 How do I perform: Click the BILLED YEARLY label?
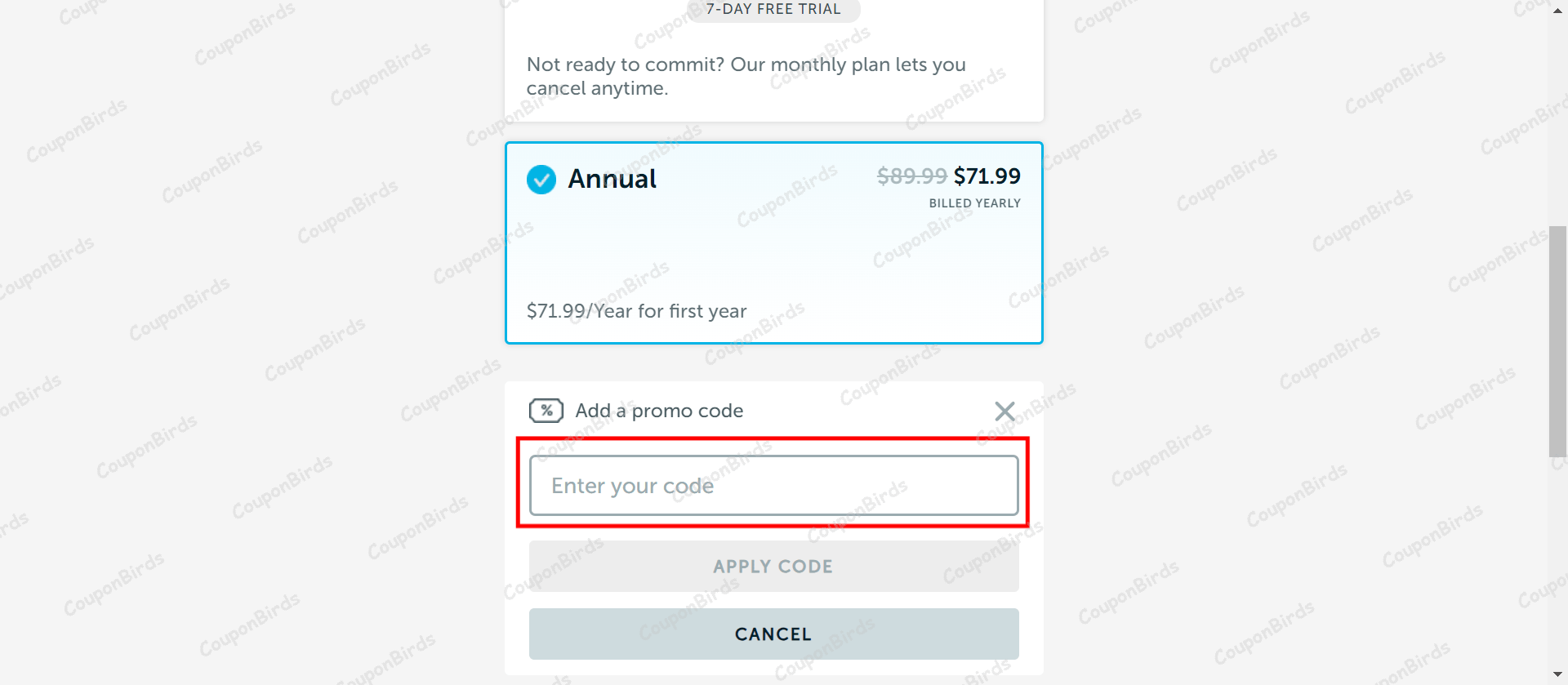coord(974,203)
